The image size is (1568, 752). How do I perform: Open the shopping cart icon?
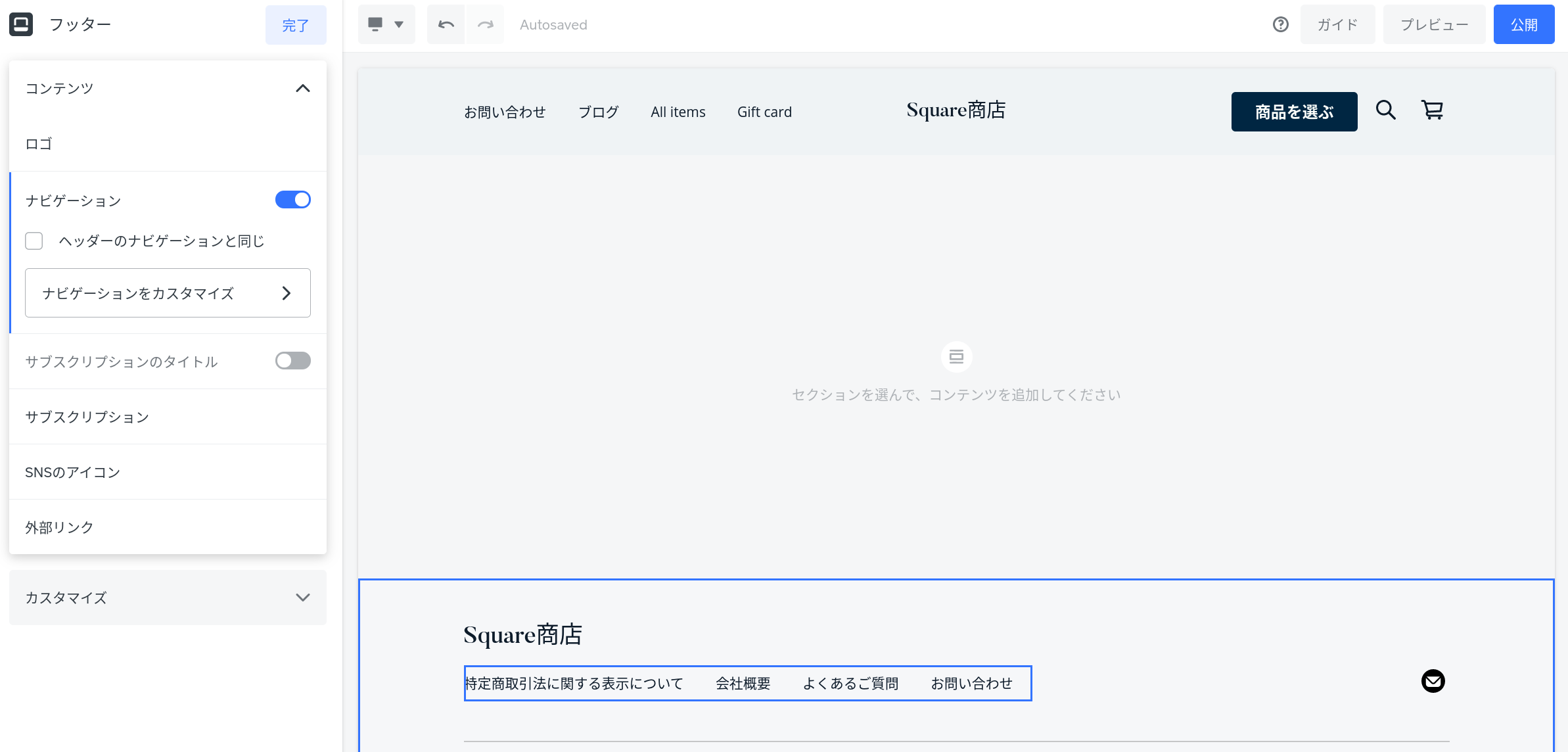(x=1432, y=110)
